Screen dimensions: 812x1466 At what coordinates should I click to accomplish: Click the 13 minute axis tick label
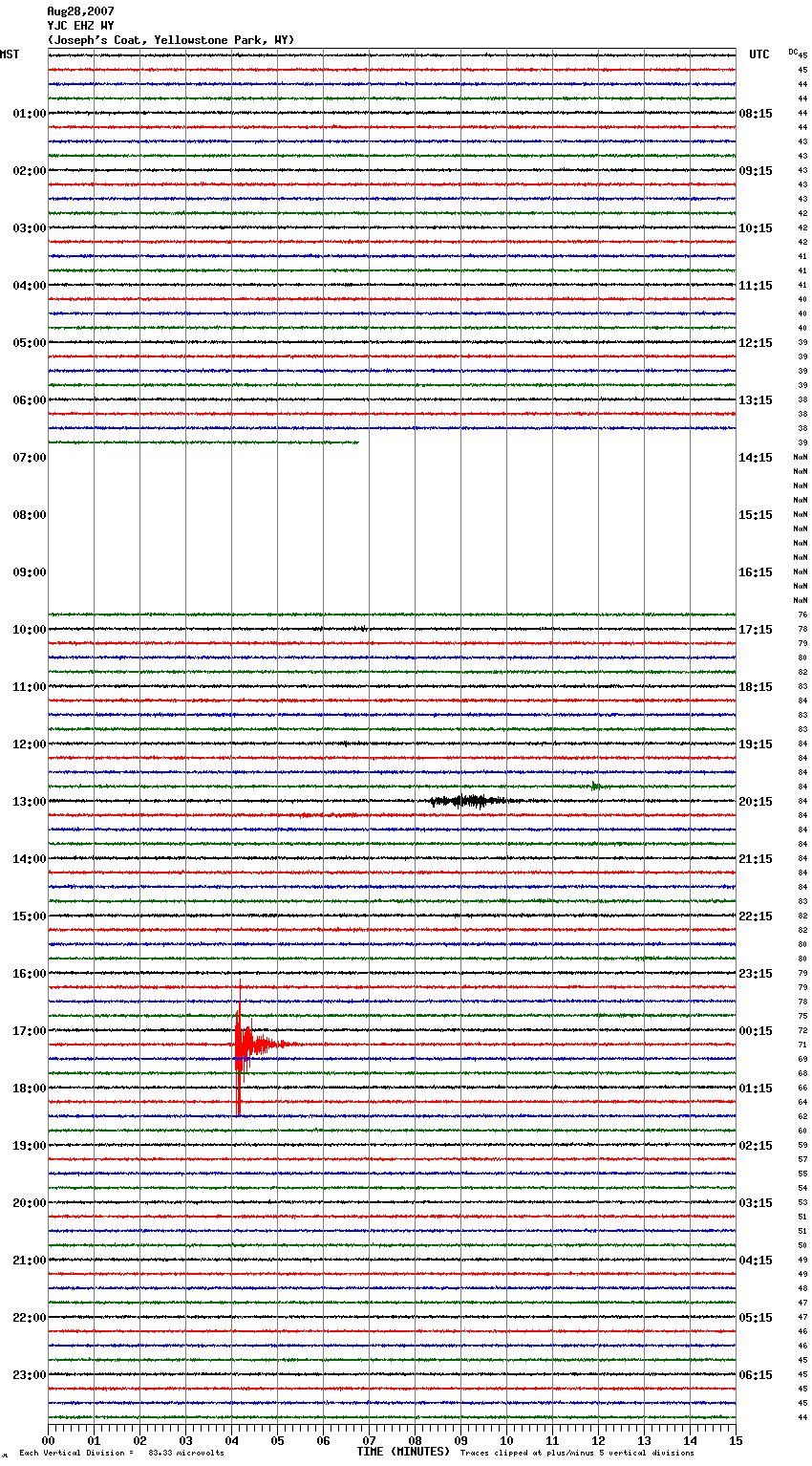644,1440
